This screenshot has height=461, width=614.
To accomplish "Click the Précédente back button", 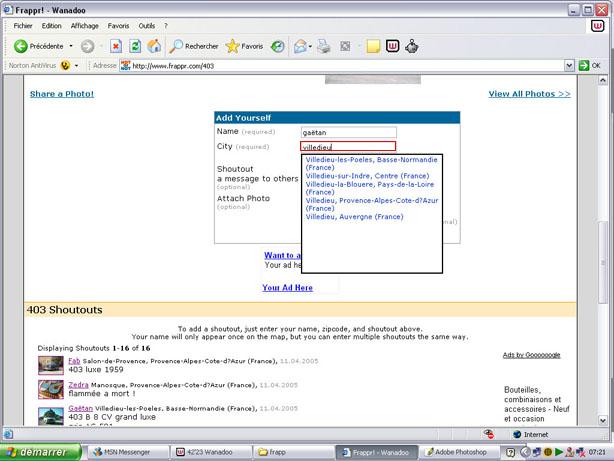I will pyautogui.click(x=38, y=46).
